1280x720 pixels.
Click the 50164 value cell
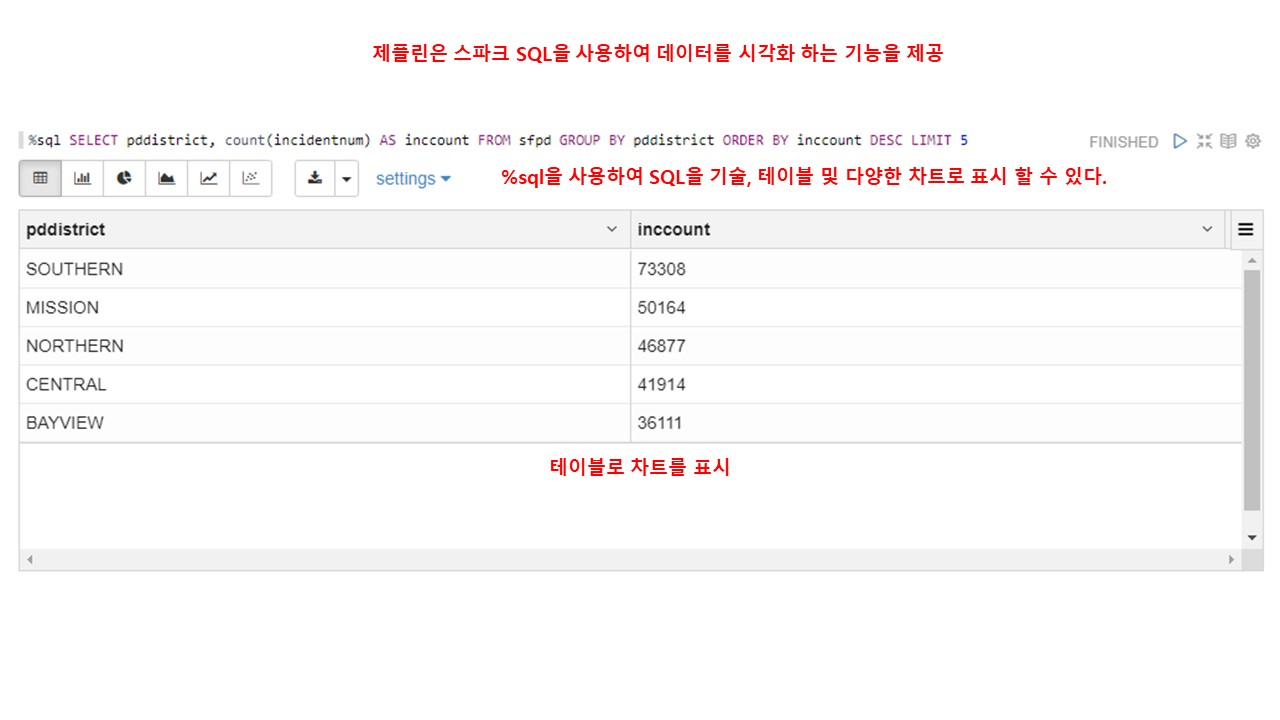point(936,307)
